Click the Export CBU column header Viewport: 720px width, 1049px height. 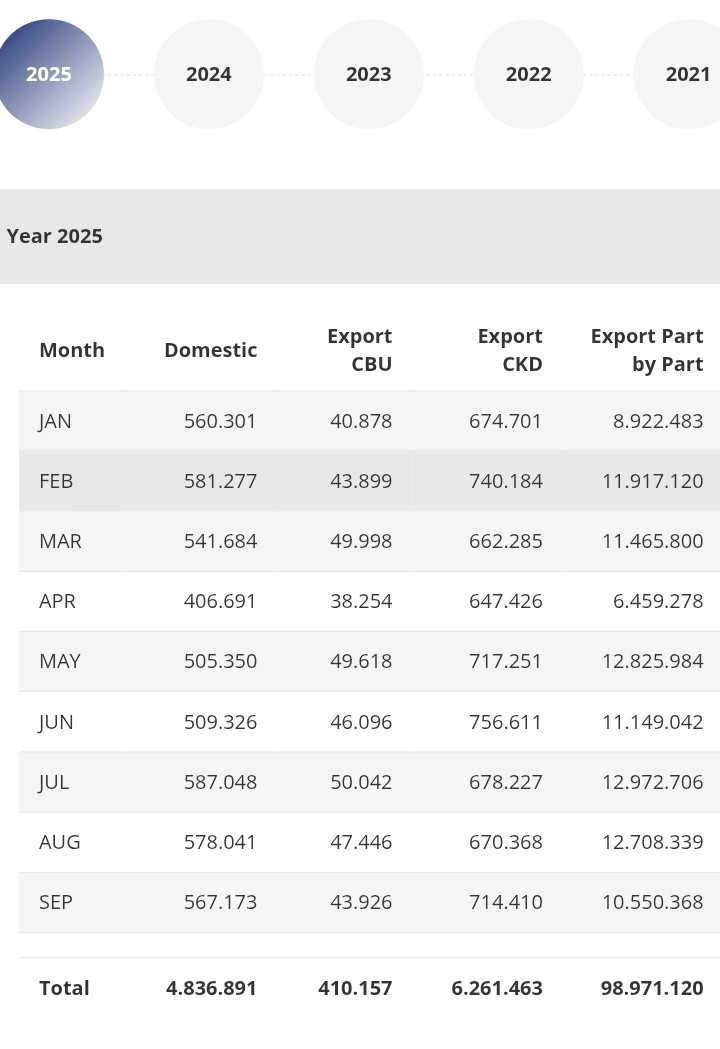pyautogui.click(x=359, y=350)
